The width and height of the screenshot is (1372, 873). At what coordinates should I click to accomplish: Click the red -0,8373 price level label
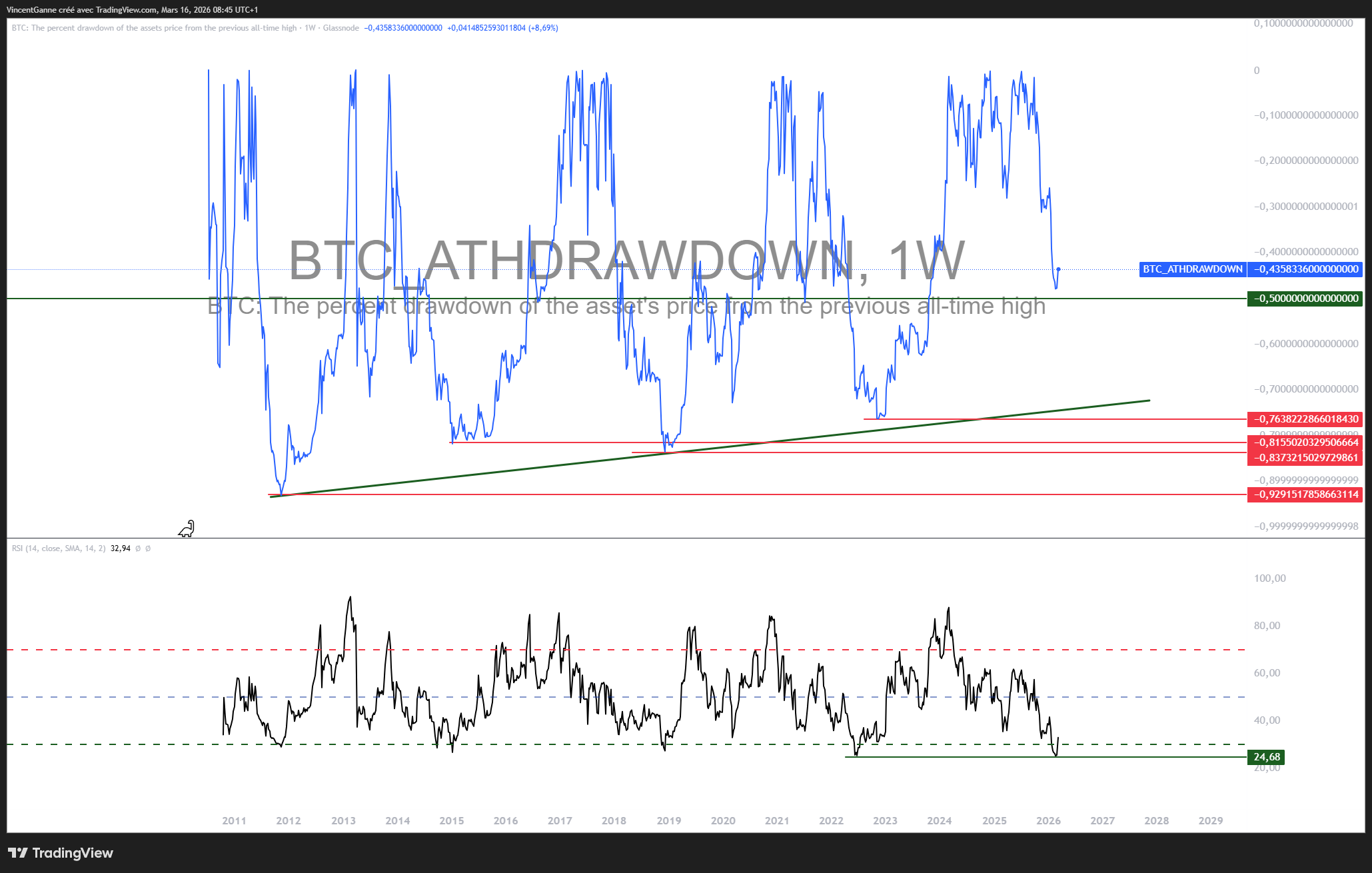pos(1305,458)
